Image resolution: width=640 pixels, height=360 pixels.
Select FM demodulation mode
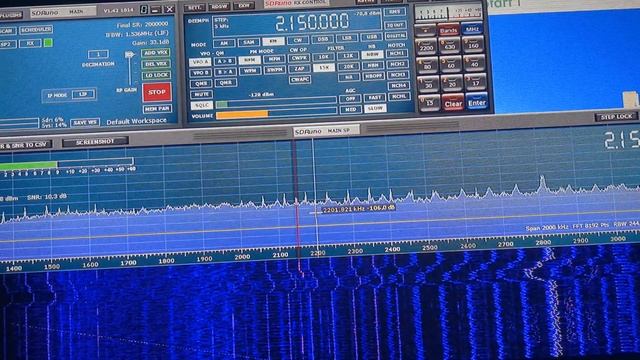(x=273, y=41)
